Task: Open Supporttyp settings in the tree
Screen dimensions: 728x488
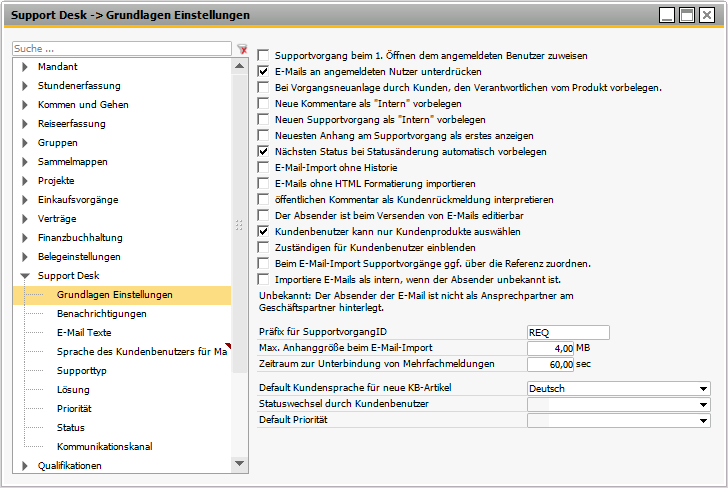Action: pos(82,371)
